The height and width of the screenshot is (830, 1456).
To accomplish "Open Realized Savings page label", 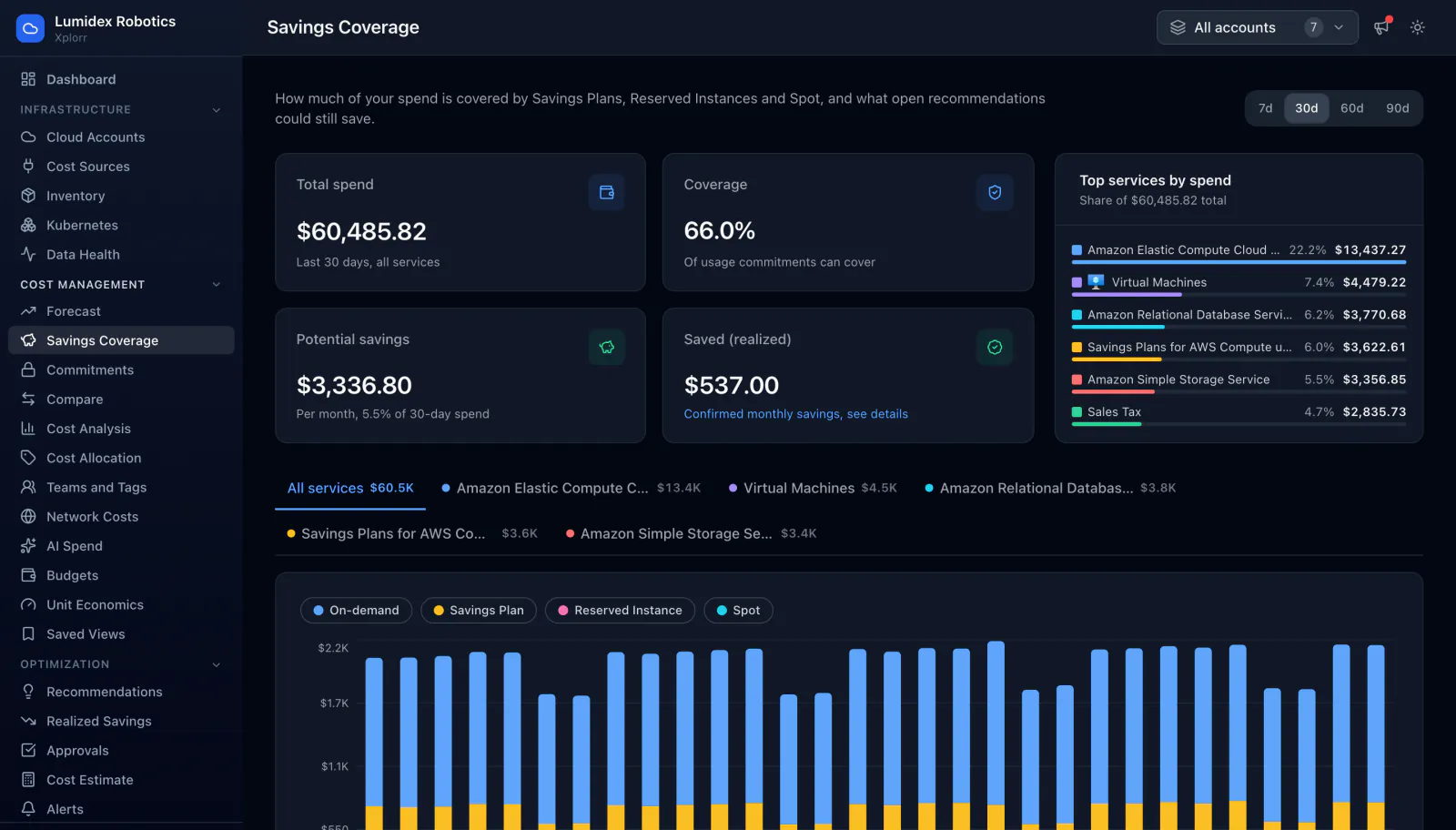I will [x=99, y=721].
